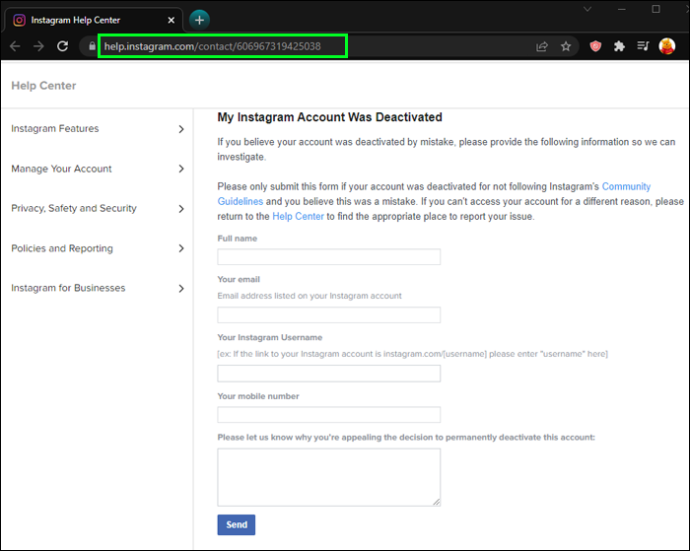Bookmark this page with star icon

point(566,46)
